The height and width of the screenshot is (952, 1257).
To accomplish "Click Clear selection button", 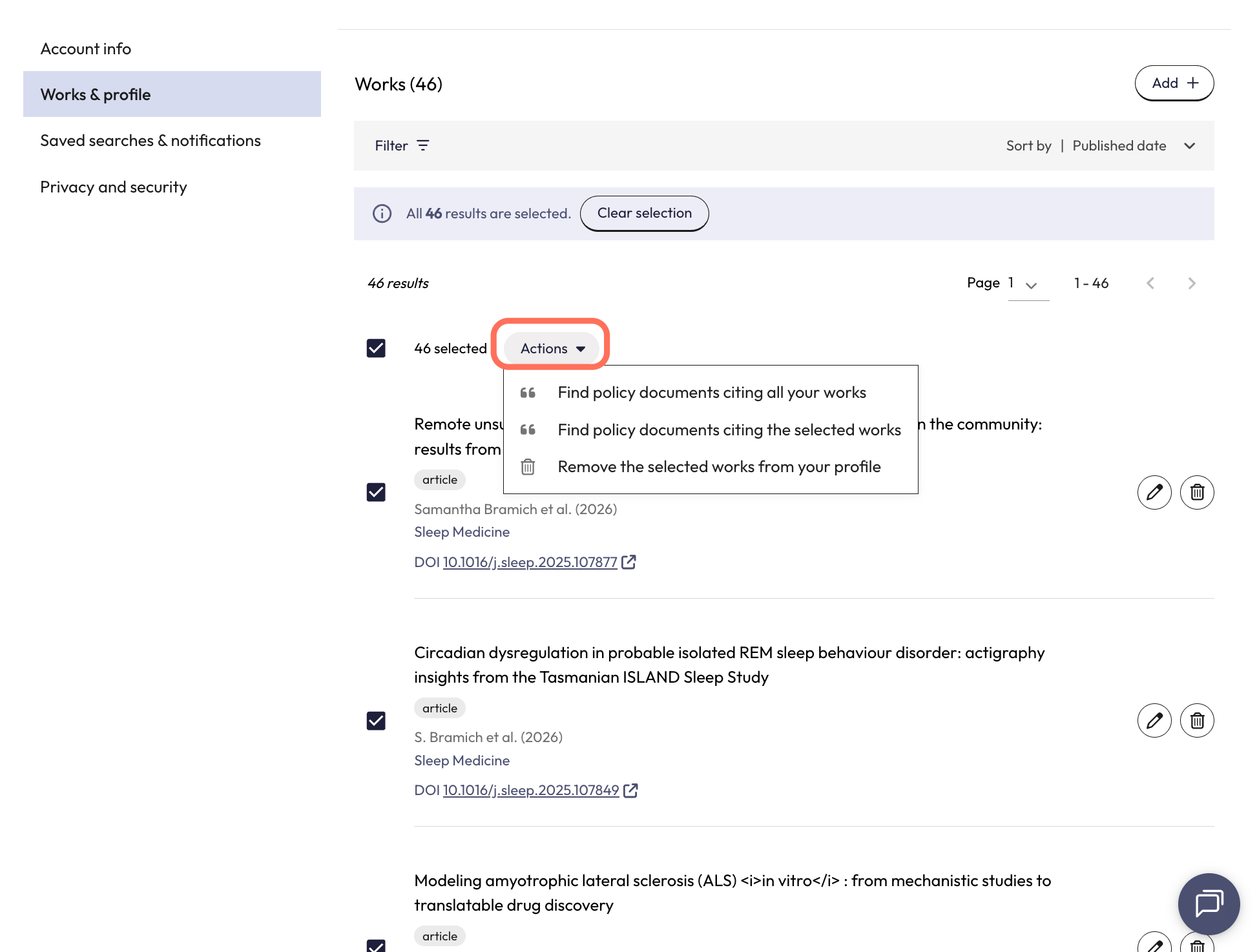I will (644, 213).
